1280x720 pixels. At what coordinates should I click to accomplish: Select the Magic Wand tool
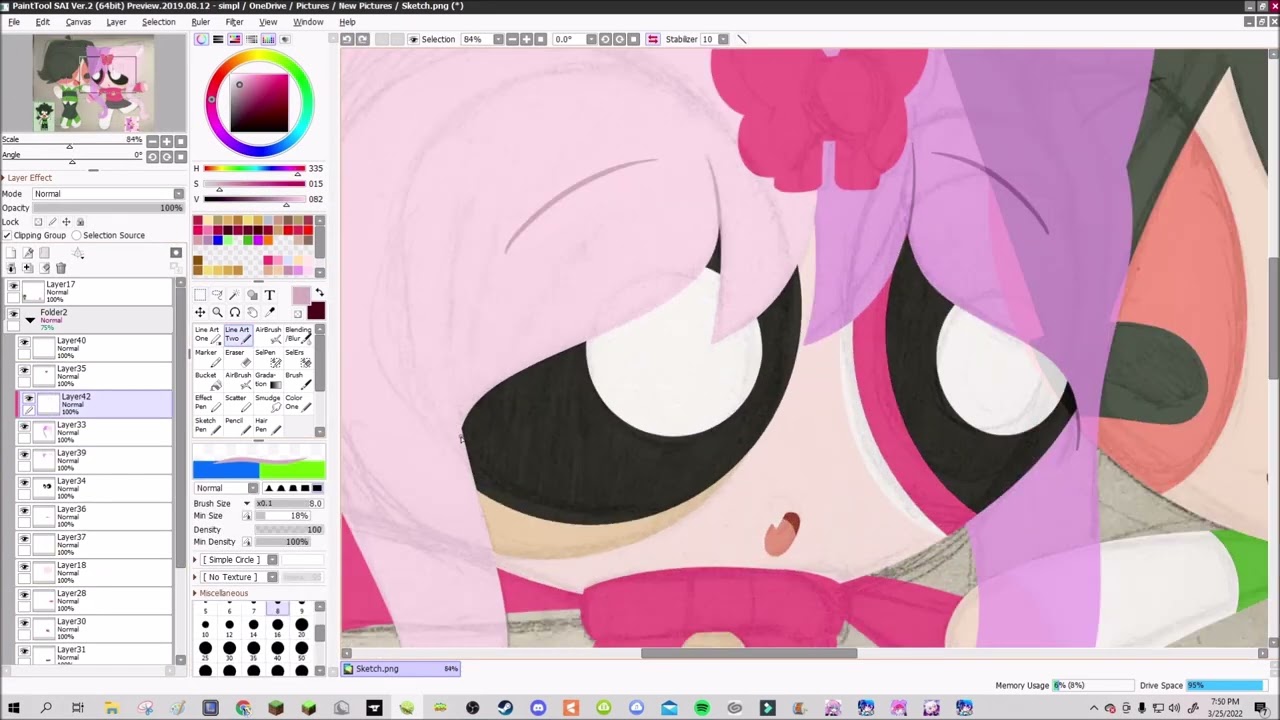tap(234, 295)
